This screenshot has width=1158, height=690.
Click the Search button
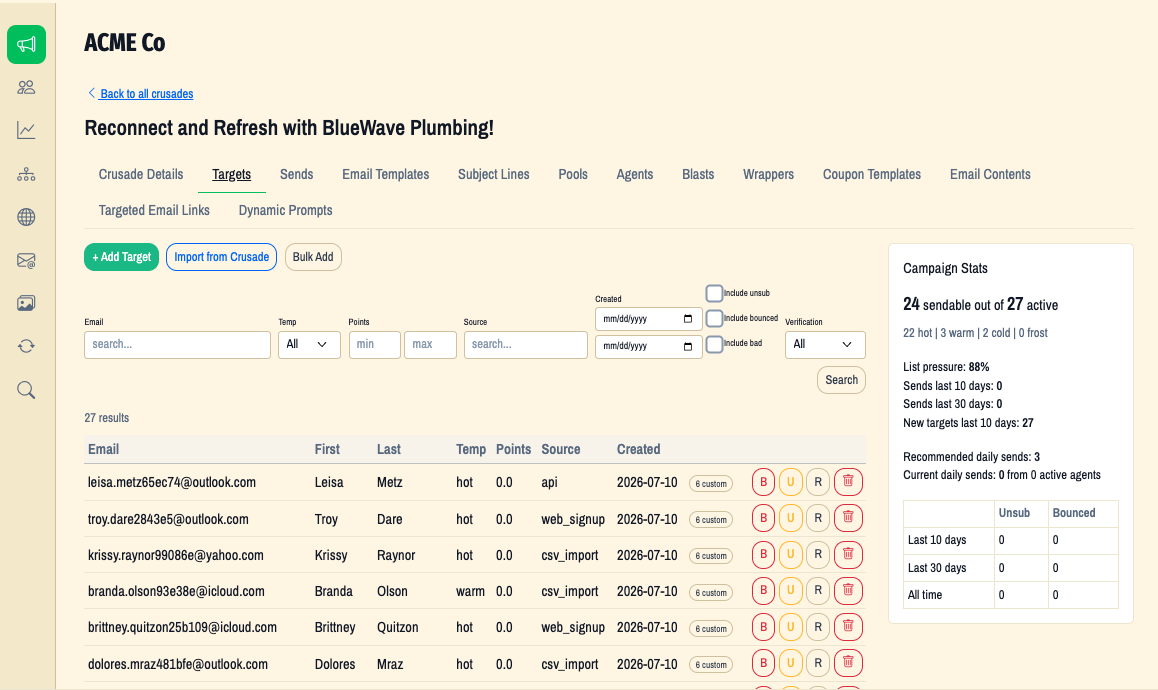[841, 380]
